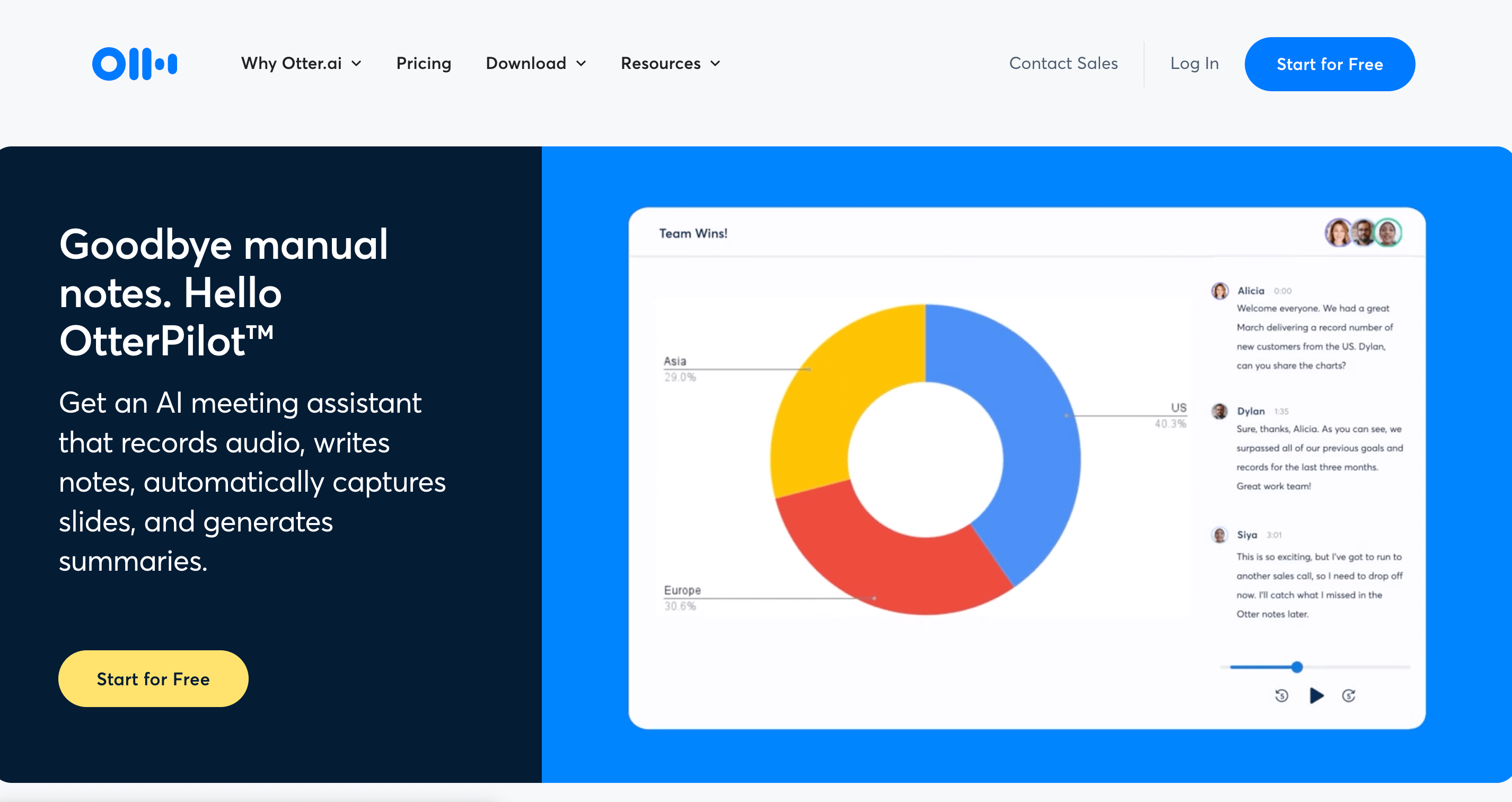Viewport: 1512px width, 802px height.
Task: Expand the Download menu
Action: pyautogui.click(x=536, y=64)
